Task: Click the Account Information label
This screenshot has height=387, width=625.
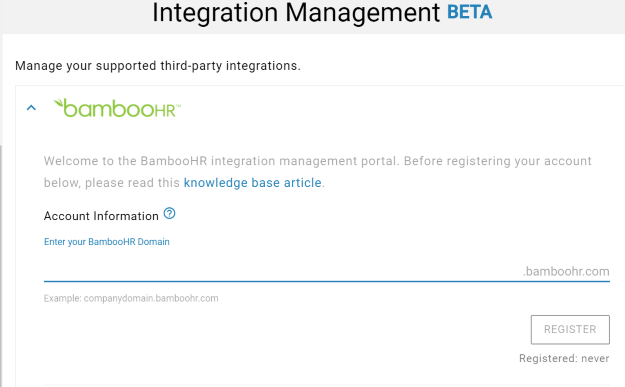Action: pos(101,216)
